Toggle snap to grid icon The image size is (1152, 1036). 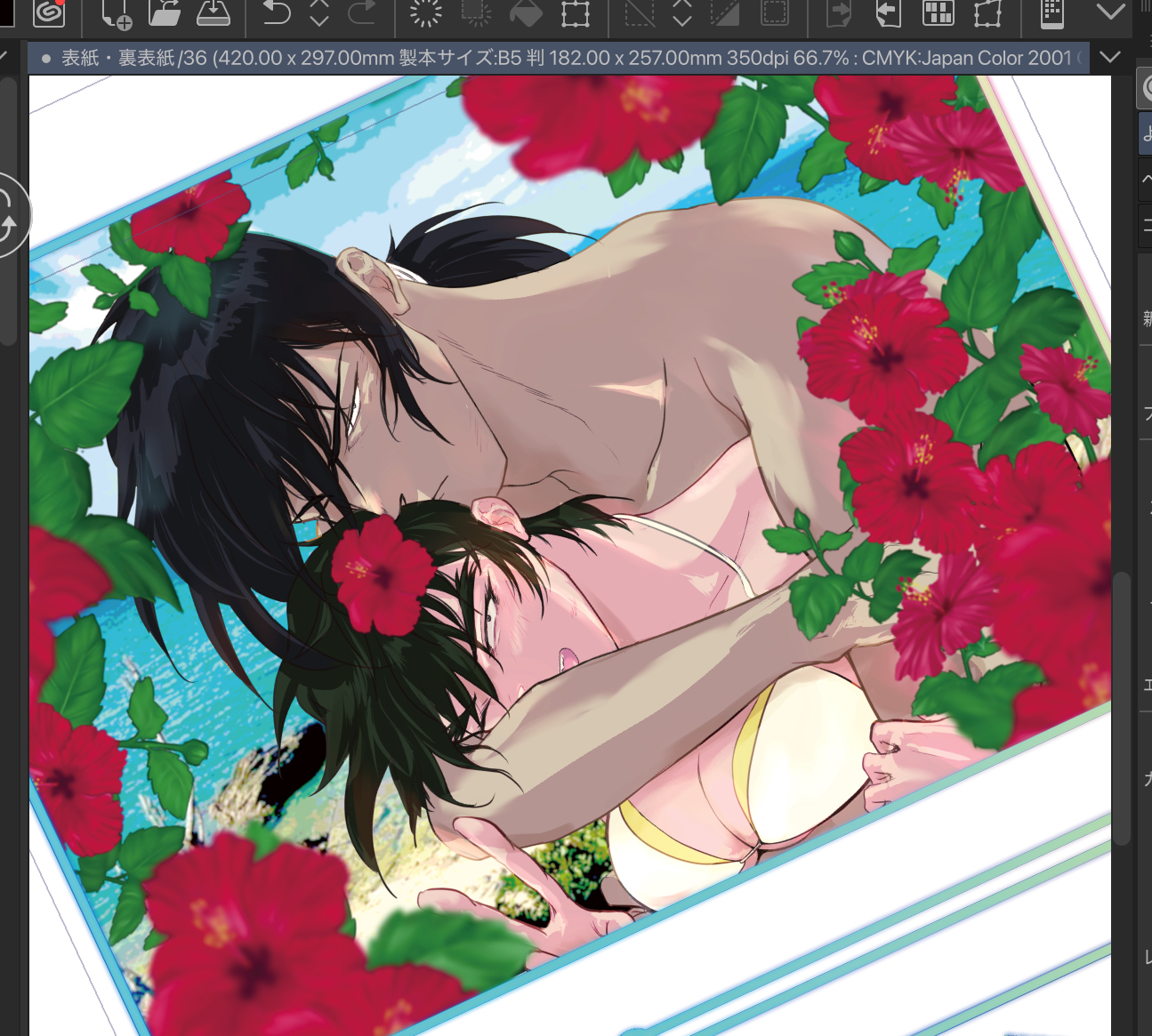(x=939, y=12)
